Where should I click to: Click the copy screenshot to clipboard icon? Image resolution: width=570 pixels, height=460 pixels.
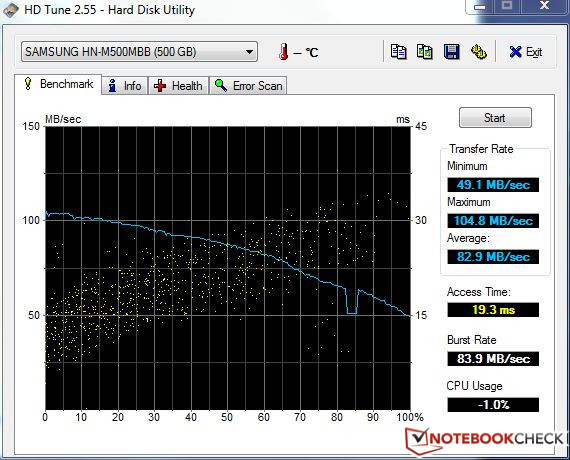425,52
